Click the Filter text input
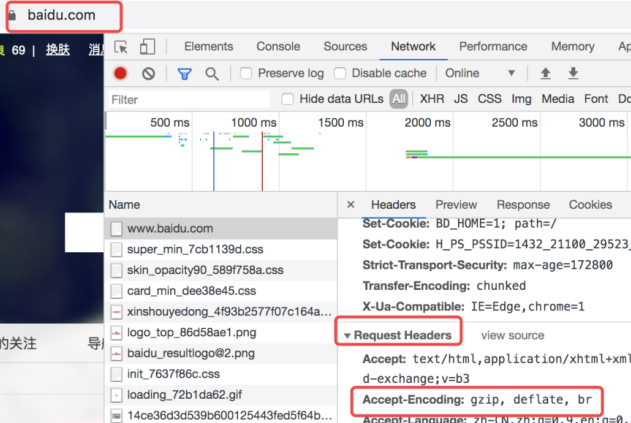Image resolution: width=631 pixels, height=423 pixels. [189, 99]
